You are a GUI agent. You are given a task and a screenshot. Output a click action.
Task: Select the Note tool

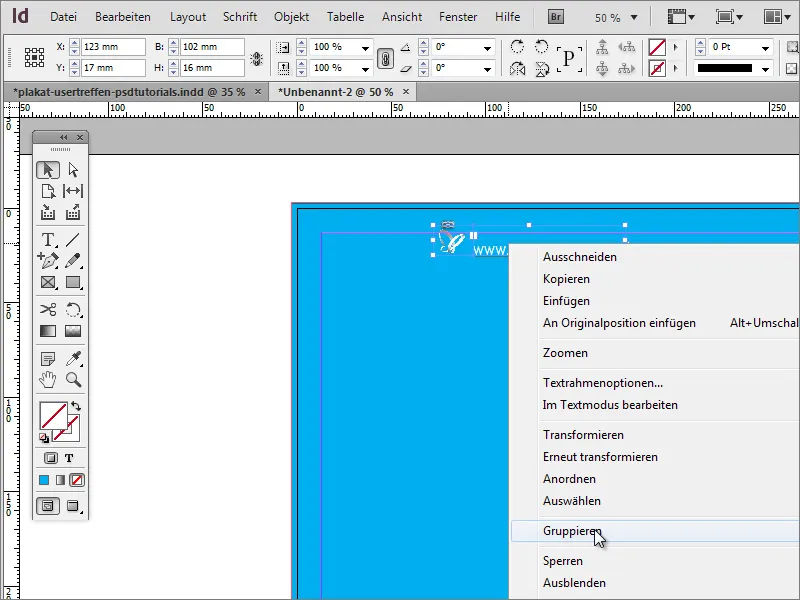click(48, 359)
